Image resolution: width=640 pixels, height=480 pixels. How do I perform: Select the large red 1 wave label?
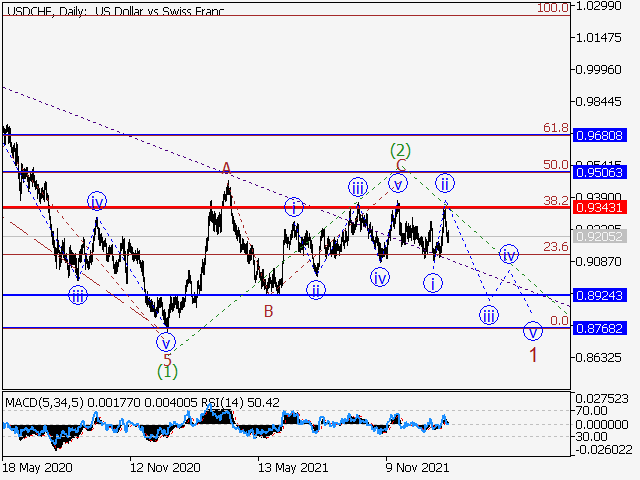(x=533, y=355)
